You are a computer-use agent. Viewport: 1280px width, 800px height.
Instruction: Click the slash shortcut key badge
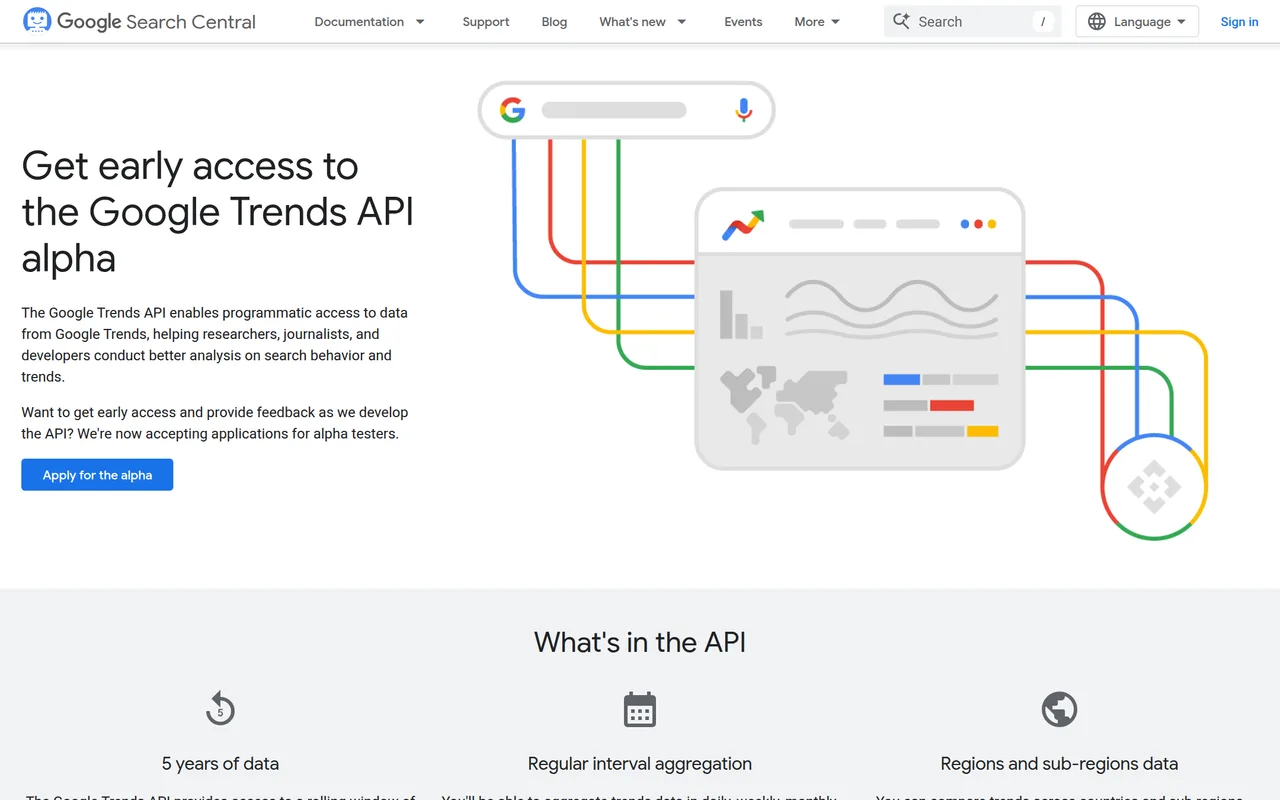coord(1043,21)
